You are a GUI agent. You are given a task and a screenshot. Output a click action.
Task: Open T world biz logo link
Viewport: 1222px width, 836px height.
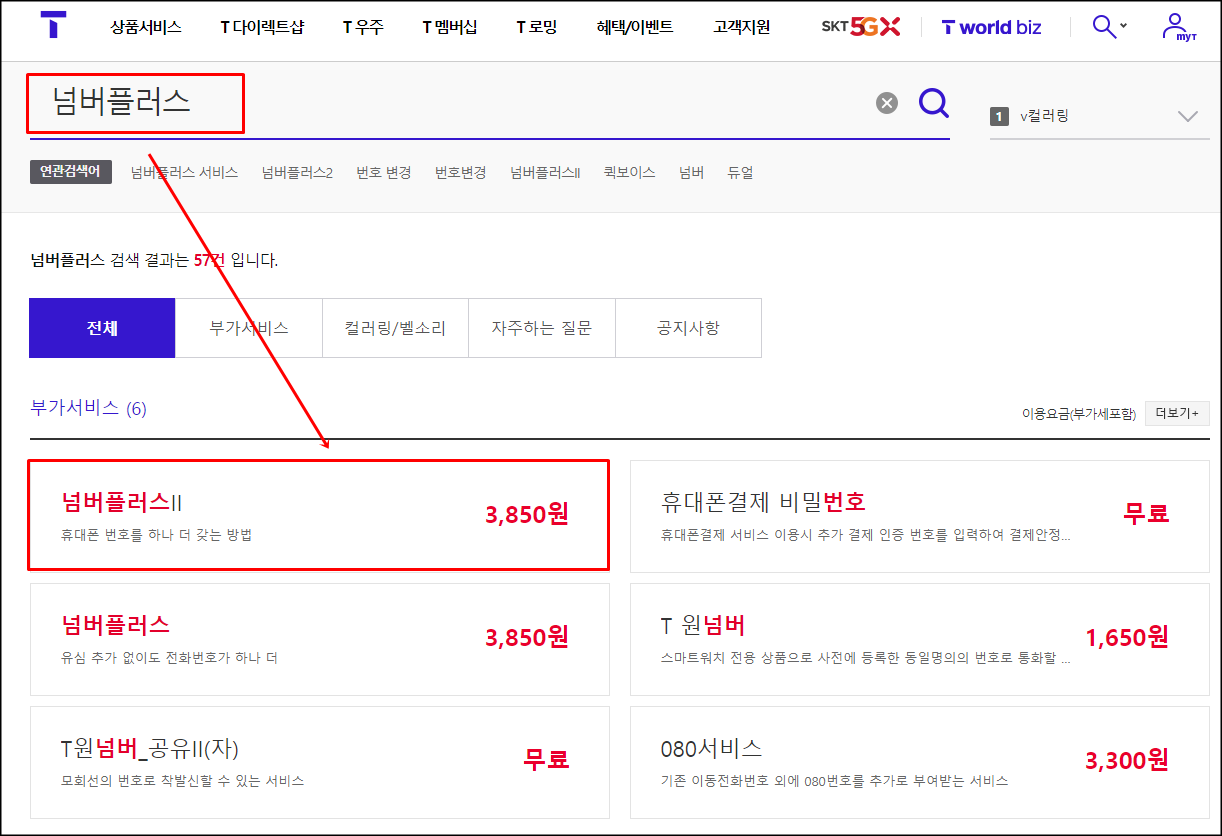(x=991, y=27)
